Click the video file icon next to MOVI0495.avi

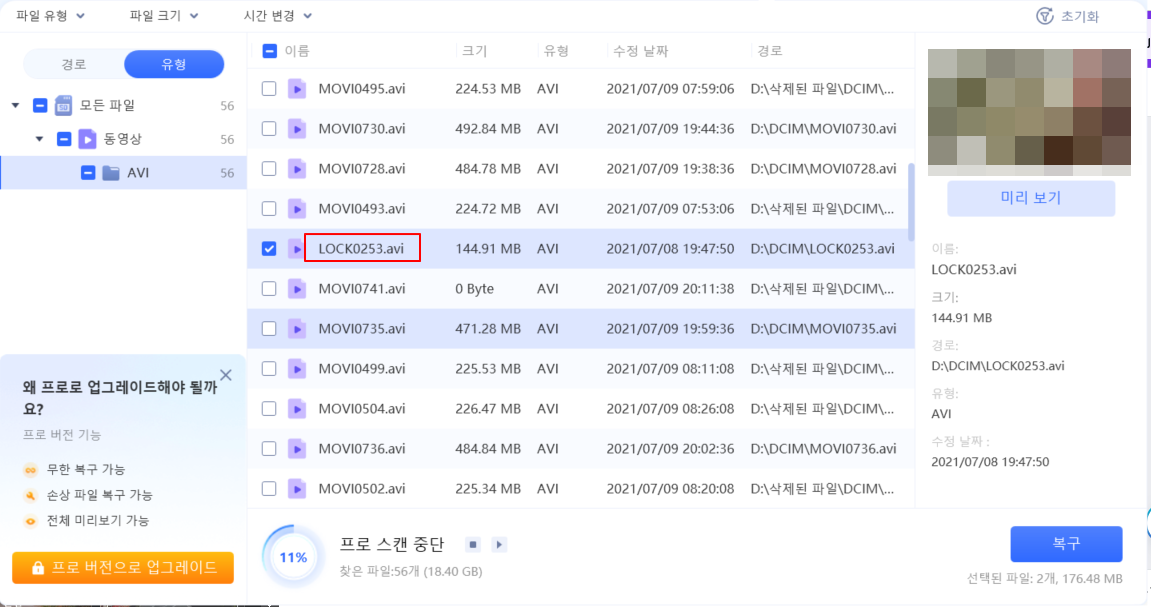[x=297, y=89]
